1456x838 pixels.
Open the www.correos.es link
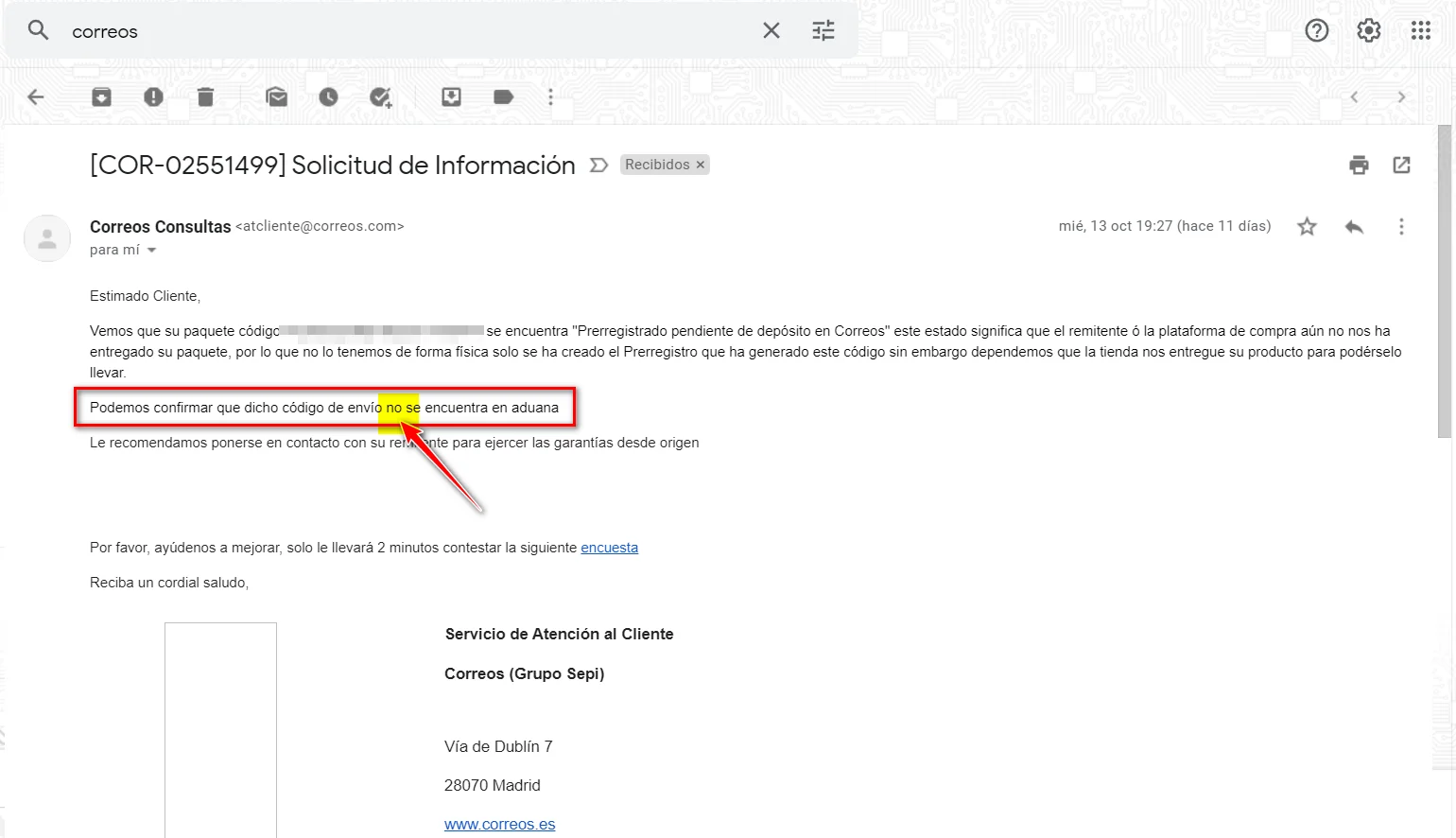[499, 824]
